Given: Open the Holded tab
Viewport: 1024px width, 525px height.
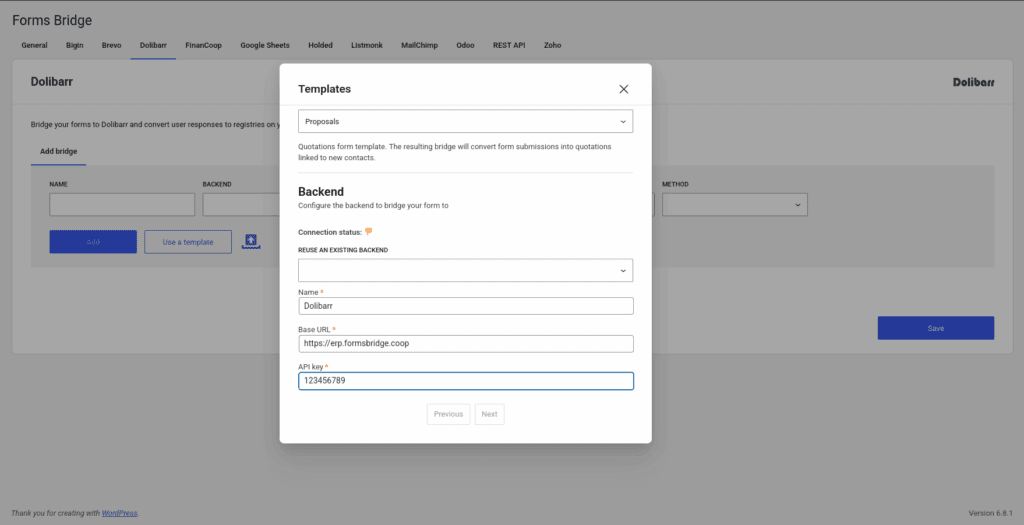Looking at the screenshot, I should point(320,45).
